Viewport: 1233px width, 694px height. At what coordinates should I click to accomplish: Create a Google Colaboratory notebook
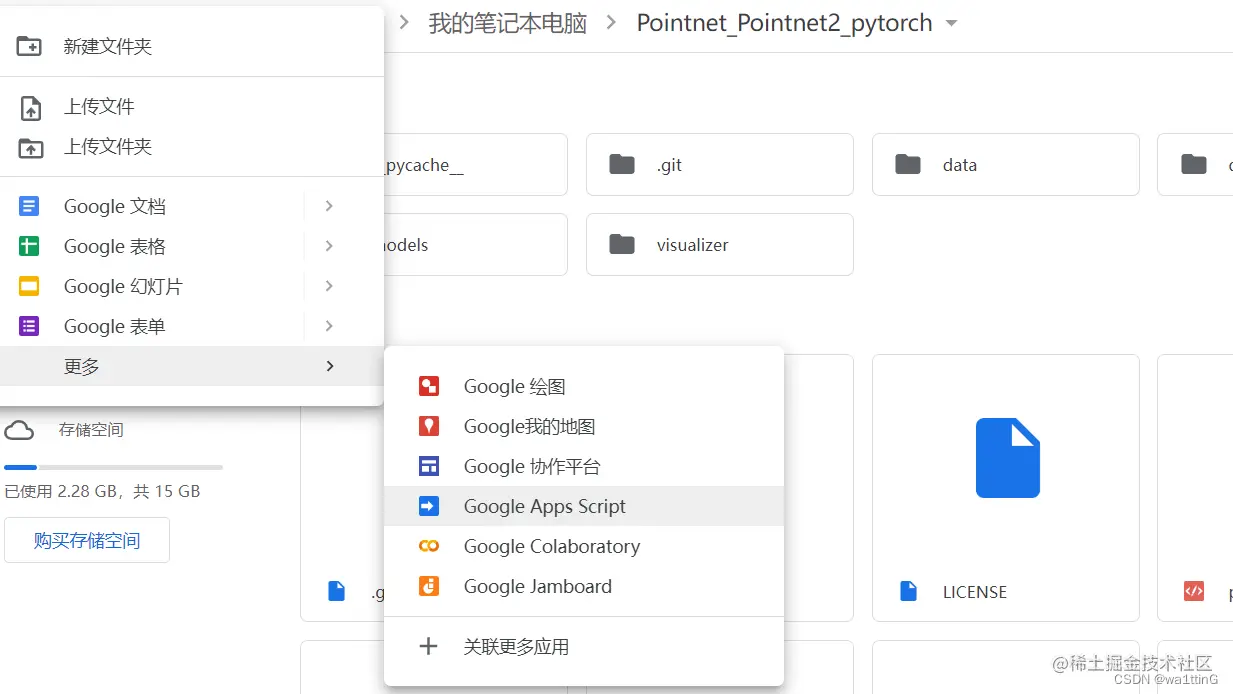[584, 547]
